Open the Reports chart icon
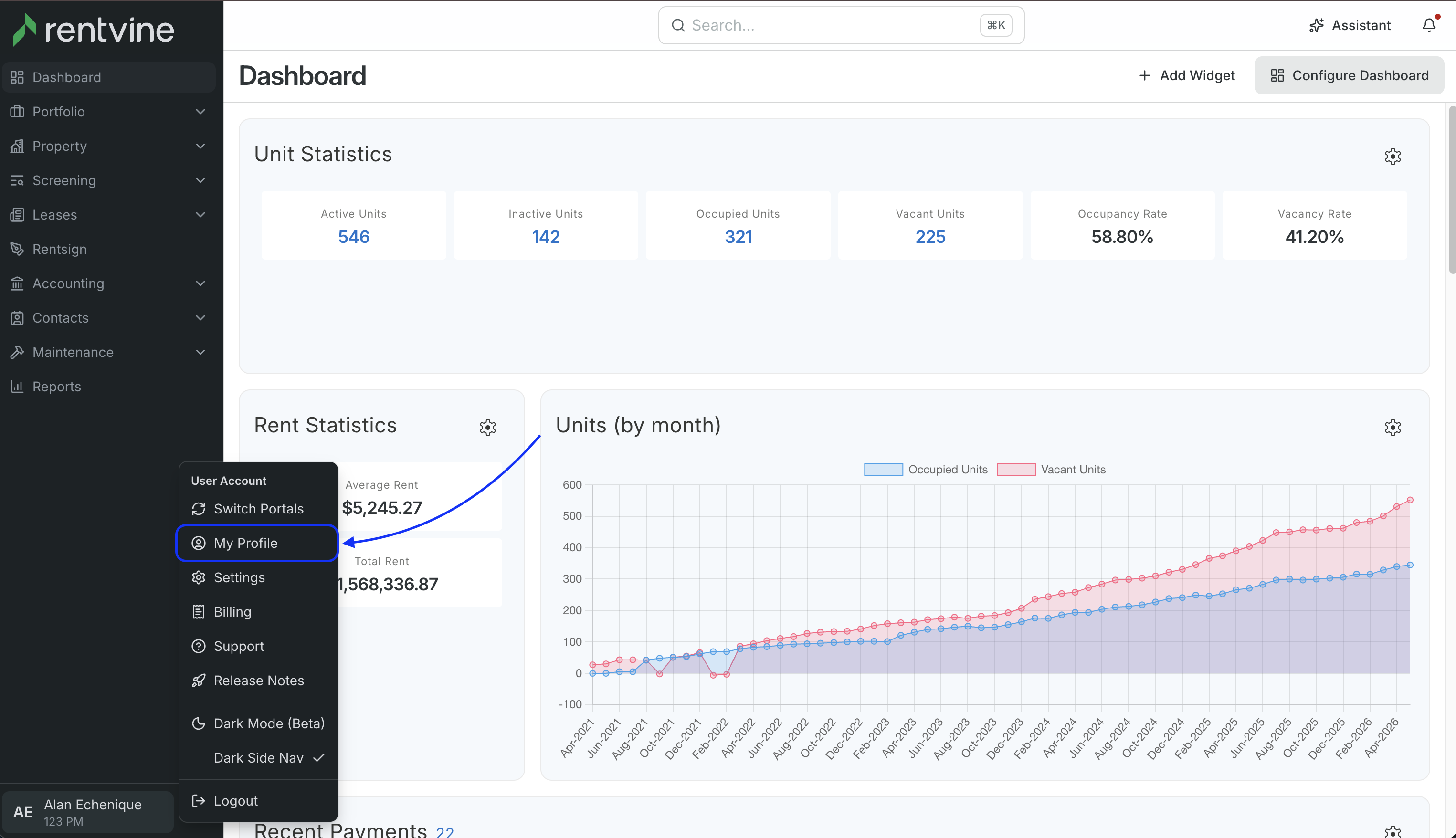 pos(17,386)
